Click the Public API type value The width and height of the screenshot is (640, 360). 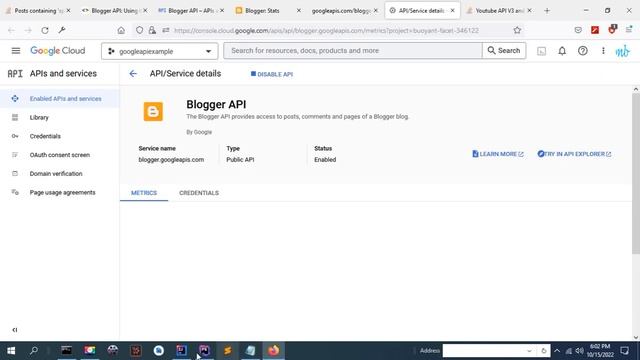pos(240,160)
